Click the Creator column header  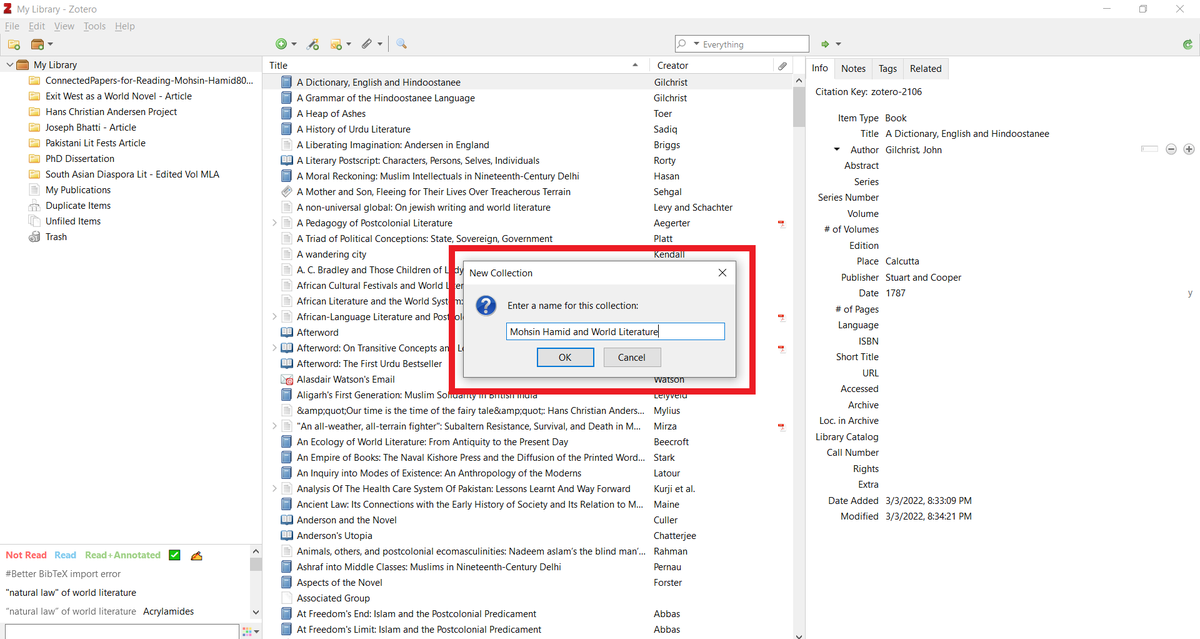point(711,65)
